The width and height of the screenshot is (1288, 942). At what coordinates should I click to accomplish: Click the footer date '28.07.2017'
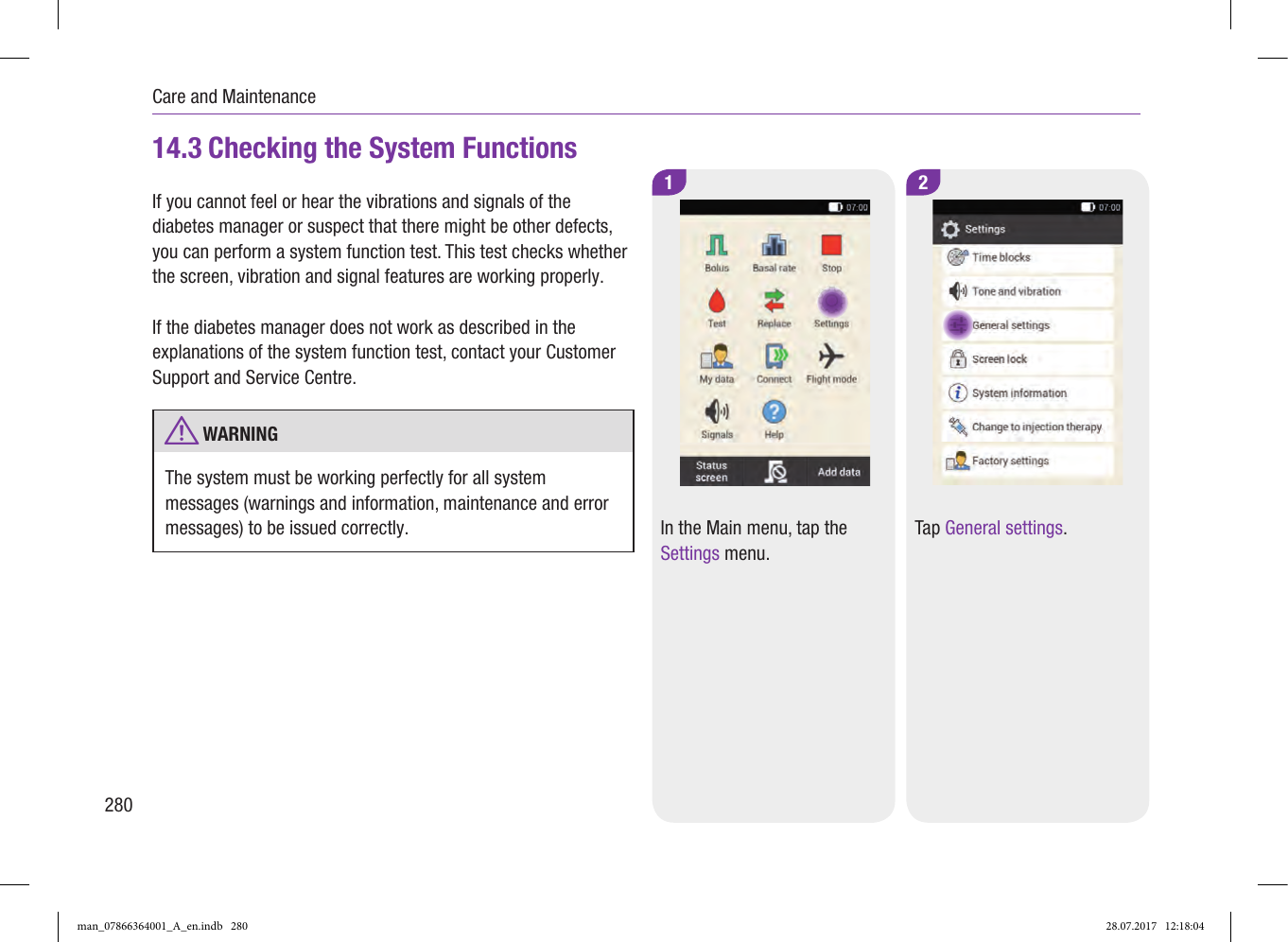pyautogui.click(x=1131, y=926)
